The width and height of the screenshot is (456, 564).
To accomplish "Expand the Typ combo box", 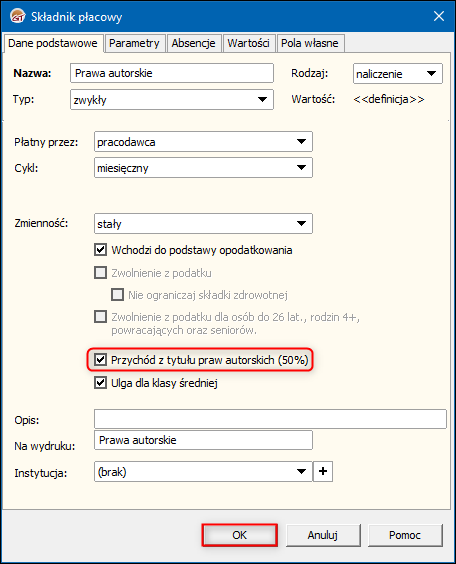I will tap(172, 100).
